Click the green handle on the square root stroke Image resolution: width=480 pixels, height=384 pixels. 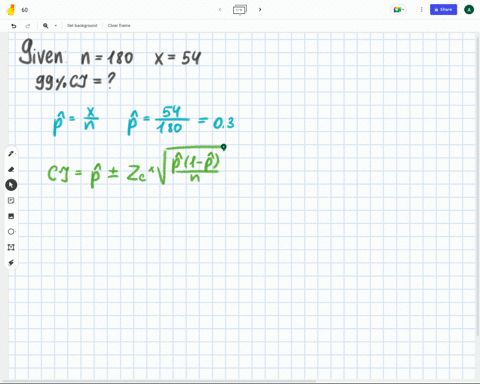coord(224,147)
